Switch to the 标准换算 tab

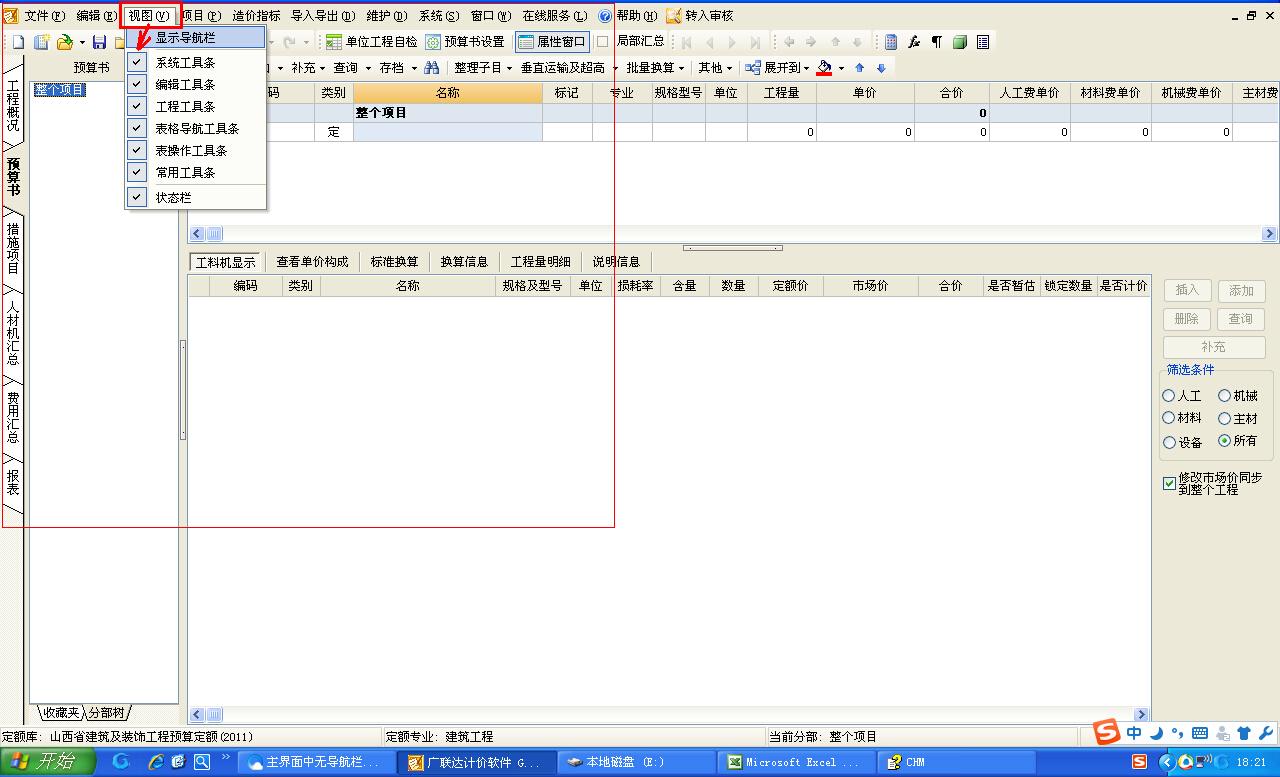(x=394, y=262)
